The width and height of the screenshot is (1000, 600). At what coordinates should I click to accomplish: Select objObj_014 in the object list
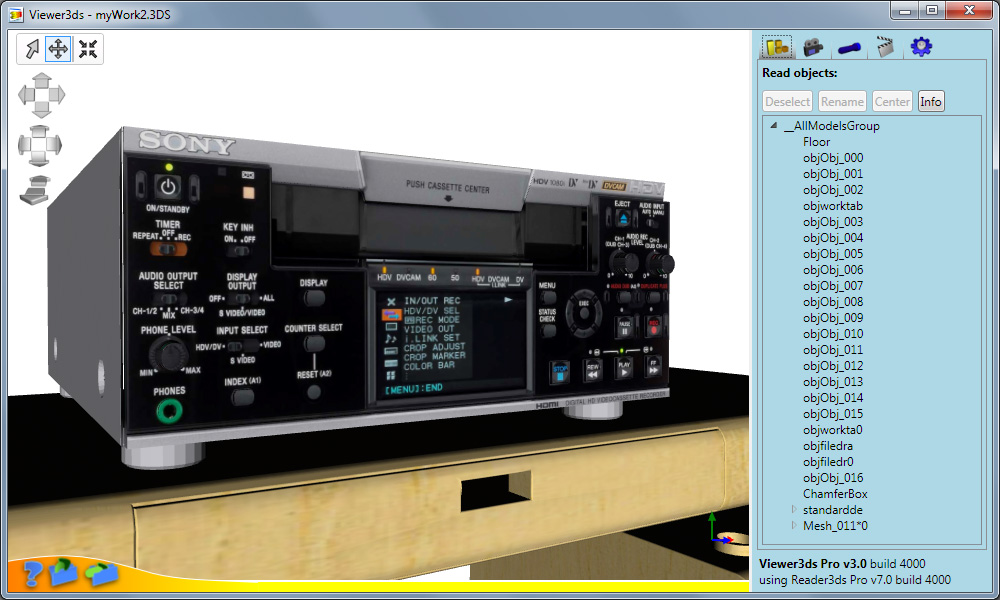point(833,397)
